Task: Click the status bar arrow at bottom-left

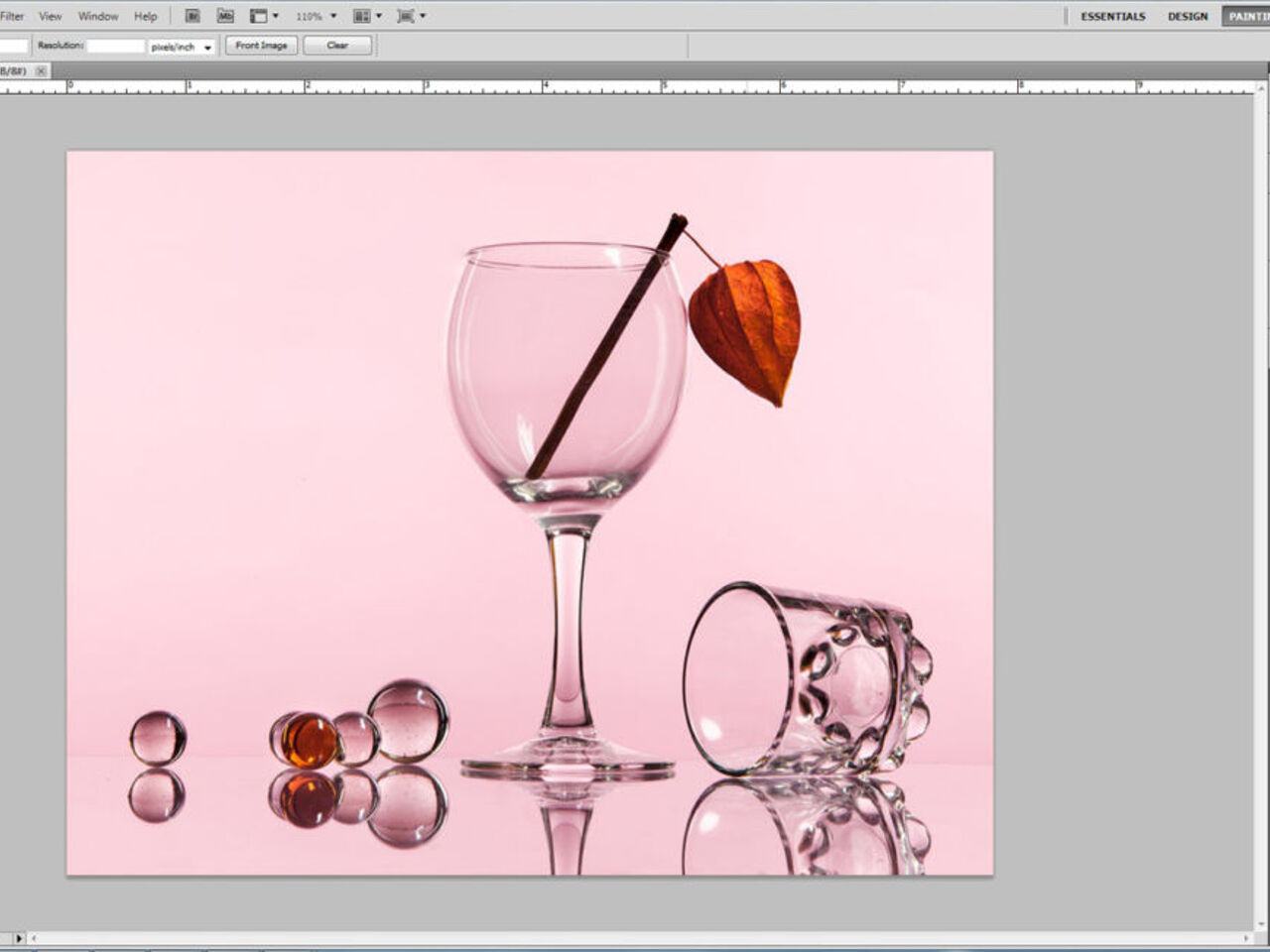Action: [18, 938]
